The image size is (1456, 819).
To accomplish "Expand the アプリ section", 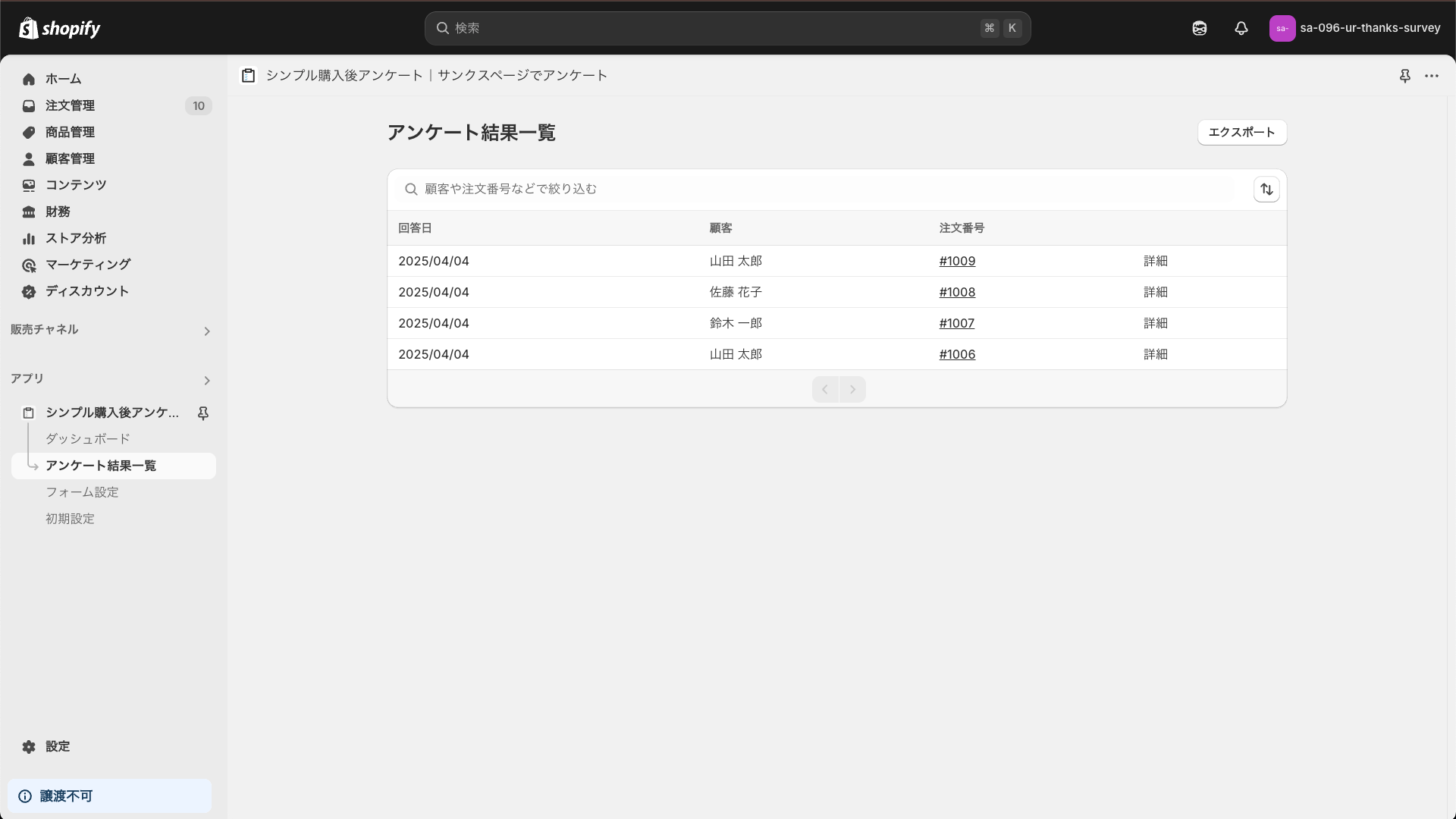I will pyautogui.click(x=206, y=381).
